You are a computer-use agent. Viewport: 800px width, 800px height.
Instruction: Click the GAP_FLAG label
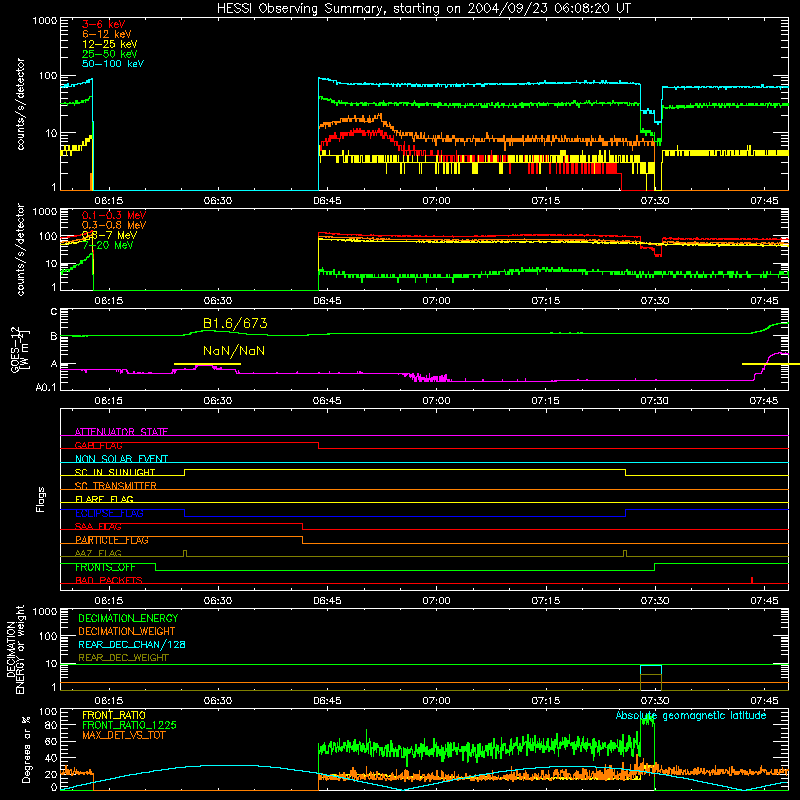click(x=98, y=445)
